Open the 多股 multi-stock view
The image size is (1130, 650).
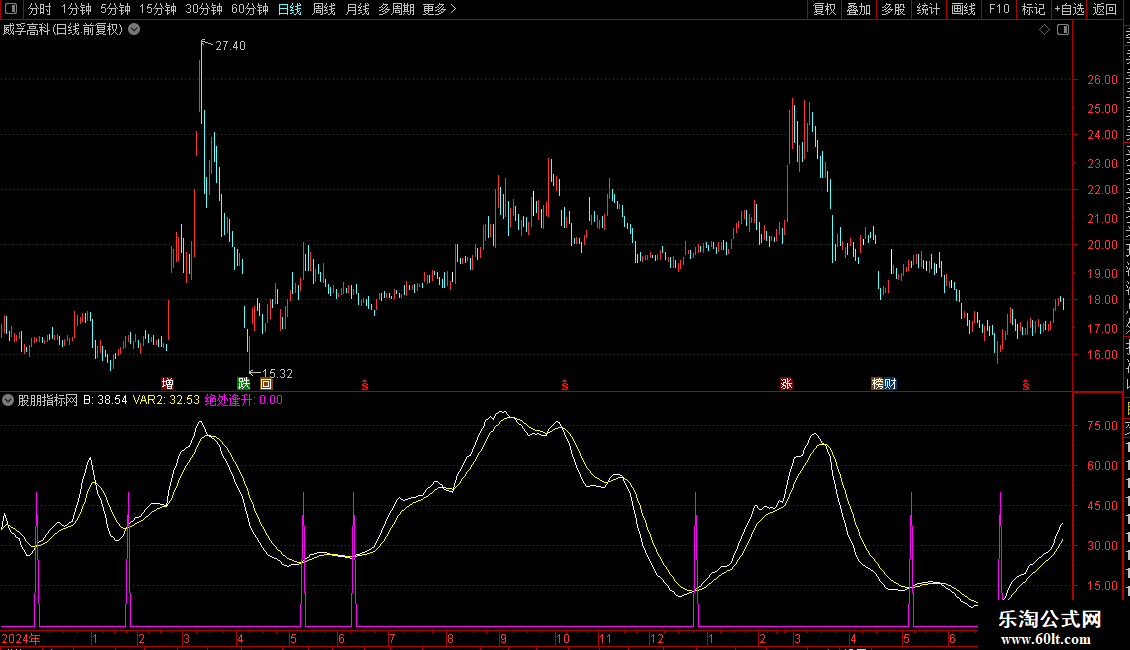pos(893,9)
